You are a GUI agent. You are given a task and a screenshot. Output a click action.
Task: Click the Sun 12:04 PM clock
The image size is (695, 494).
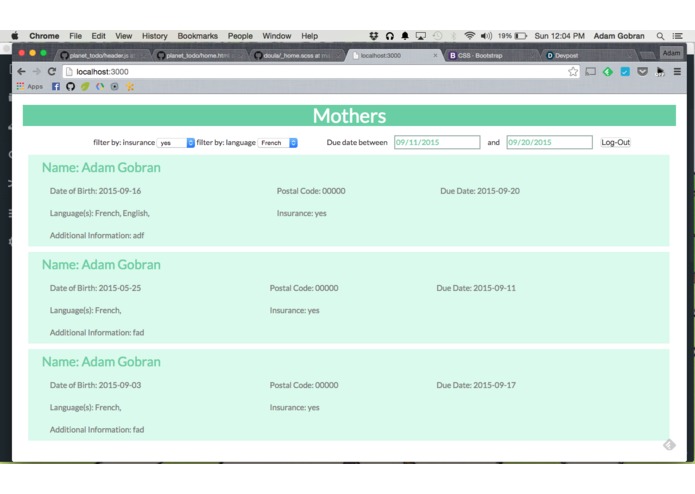click(559, 36)
